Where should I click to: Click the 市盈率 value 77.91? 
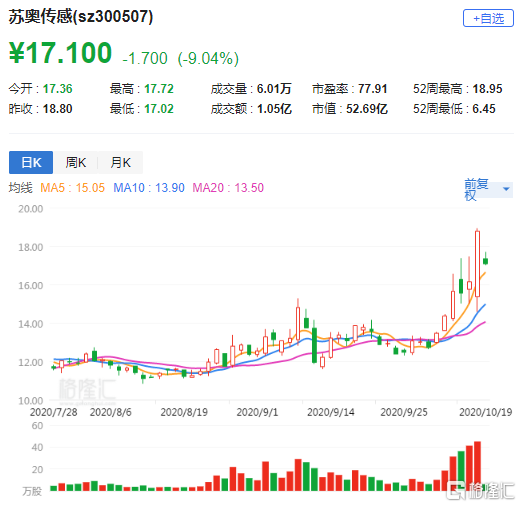coord(372,89)
